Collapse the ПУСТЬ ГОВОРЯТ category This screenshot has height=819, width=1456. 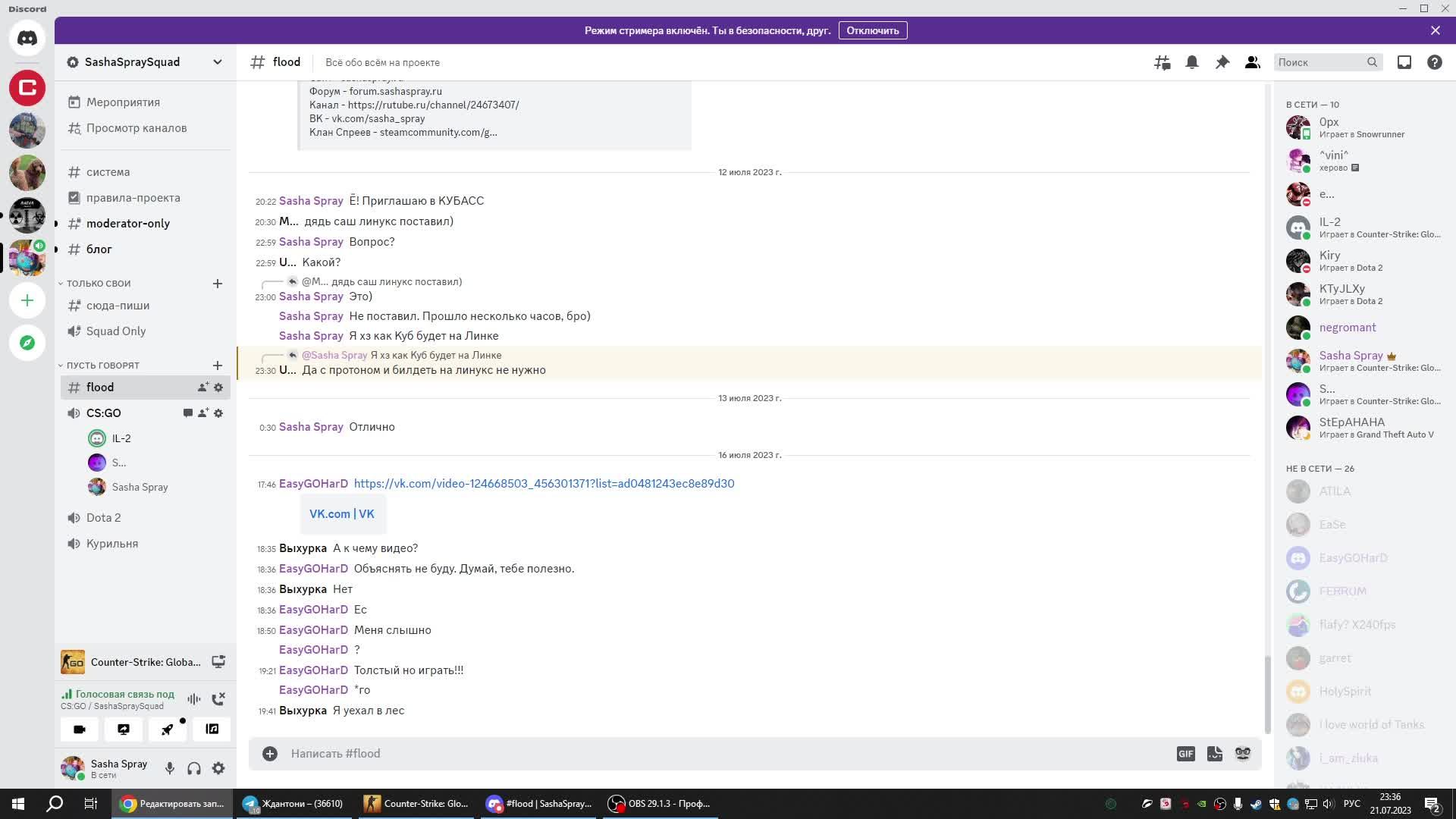[x=102, y=366]
